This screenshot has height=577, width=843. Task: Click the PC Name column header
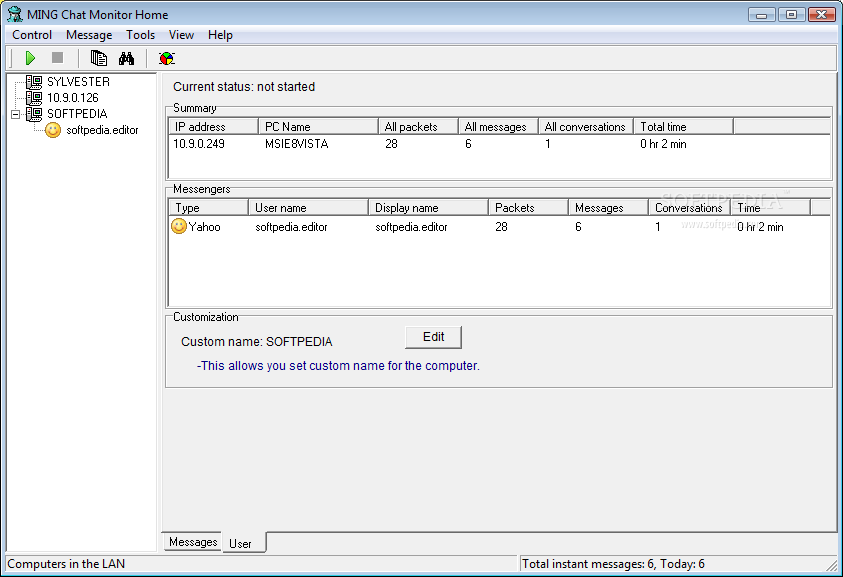[318, 127]
